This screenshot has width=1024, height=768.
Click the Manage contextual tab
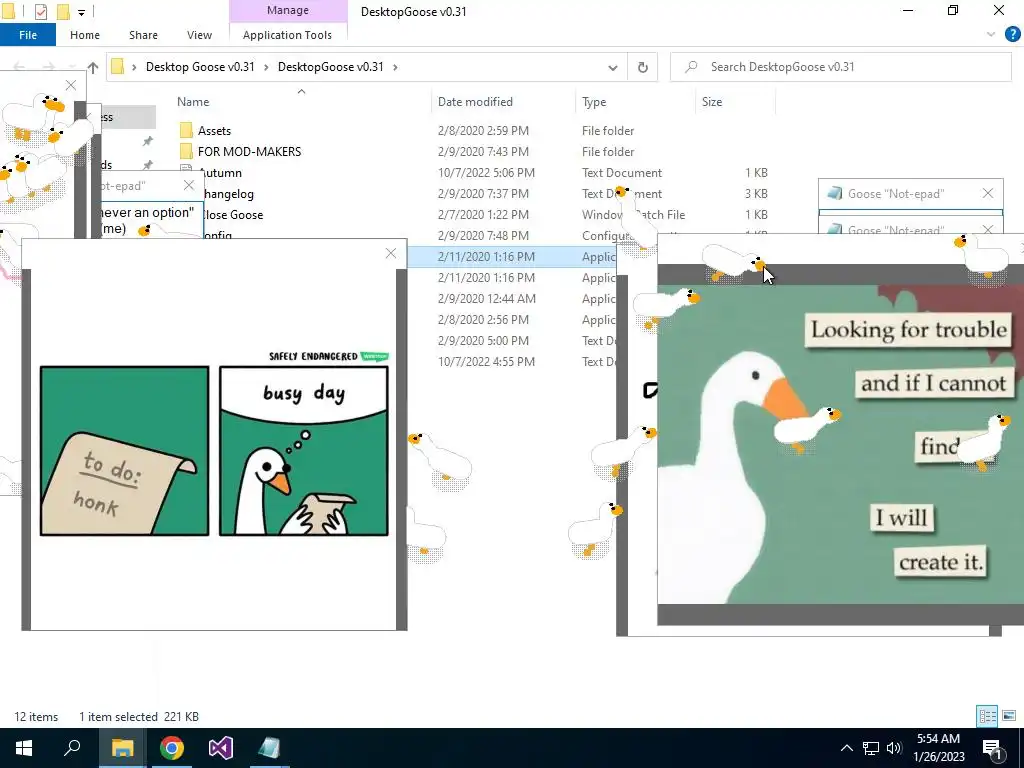tap(287, 10)
